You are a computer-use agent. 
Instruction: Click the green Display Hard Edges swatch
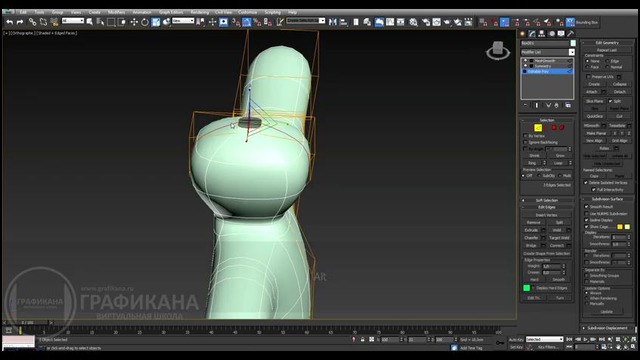tap(527, 288)
